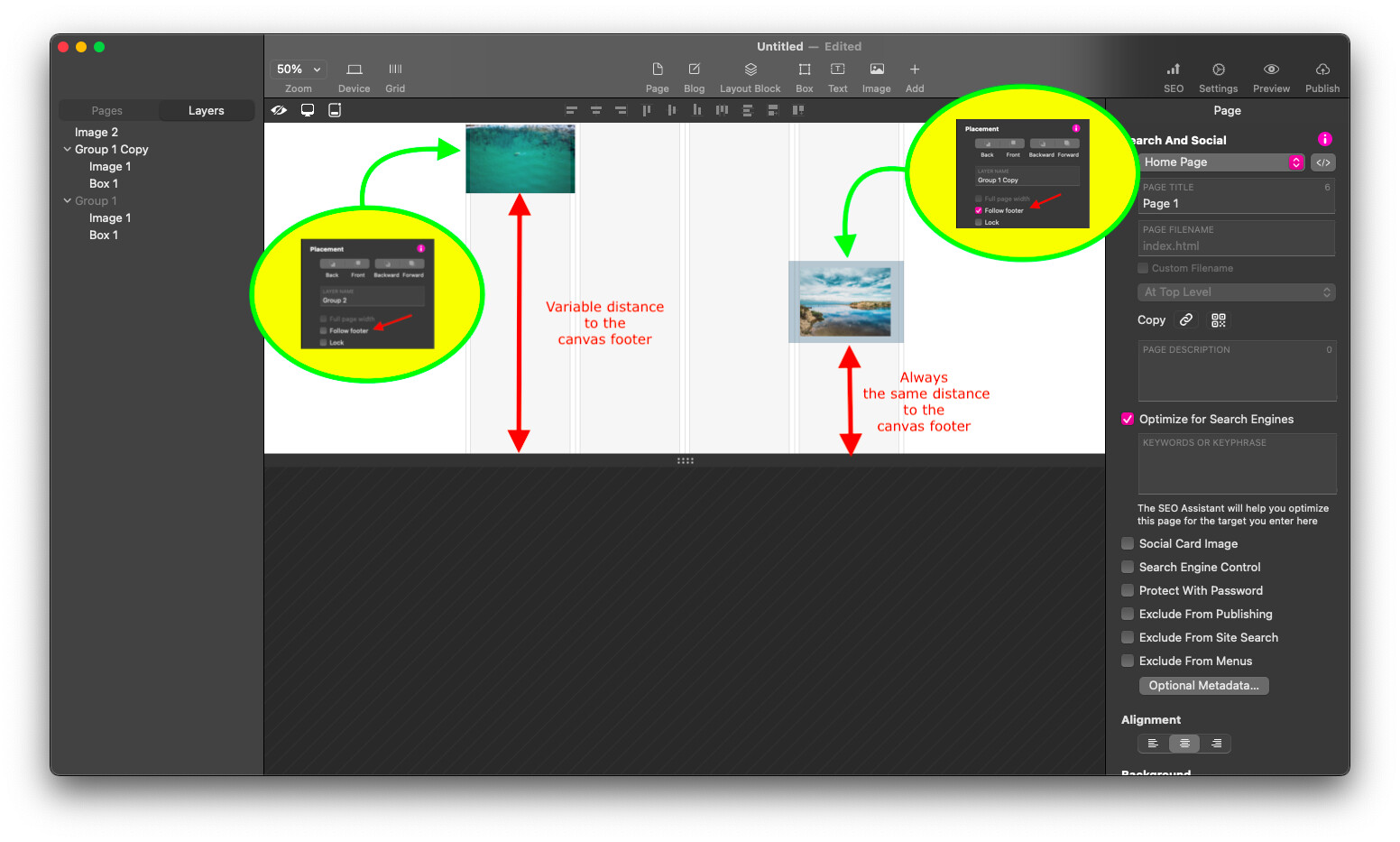Align selected objects to bottom edges
The height and width of the screenshot is (842, 1400).
(x=696, y=110)
